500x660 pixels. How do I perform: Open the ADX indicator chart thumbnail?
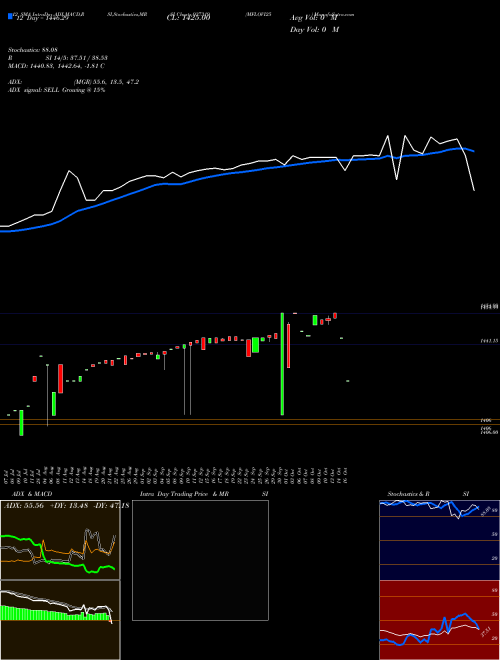click(60, 540)
